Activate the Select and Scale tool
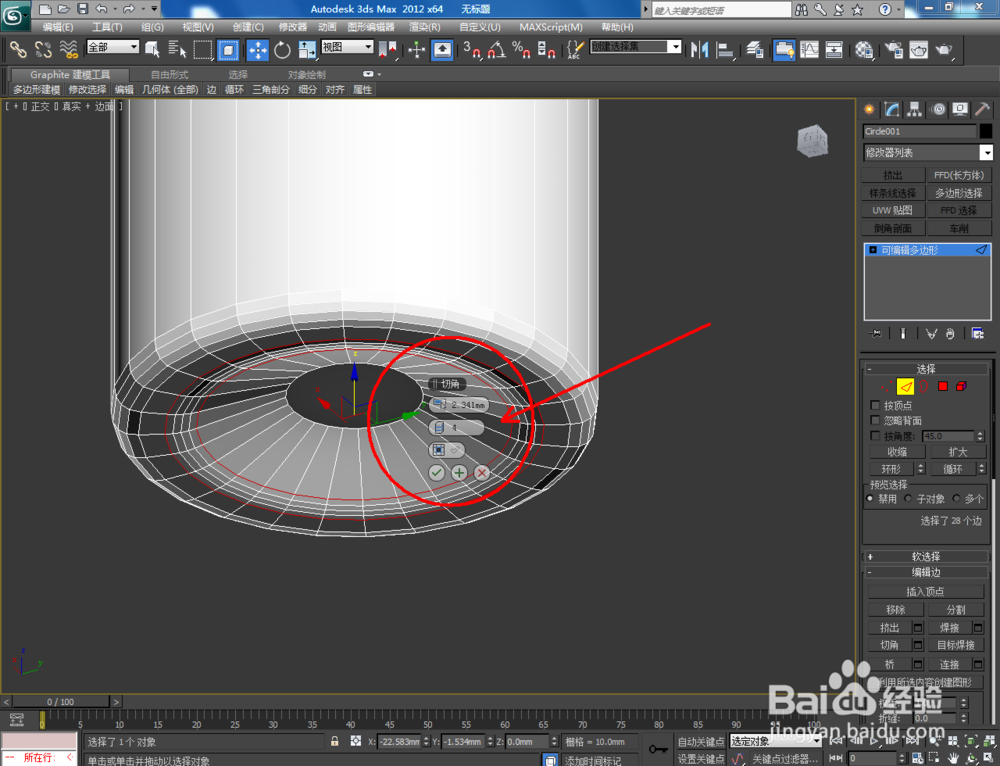Screen dimensions: 1000x766 (307, 49)
